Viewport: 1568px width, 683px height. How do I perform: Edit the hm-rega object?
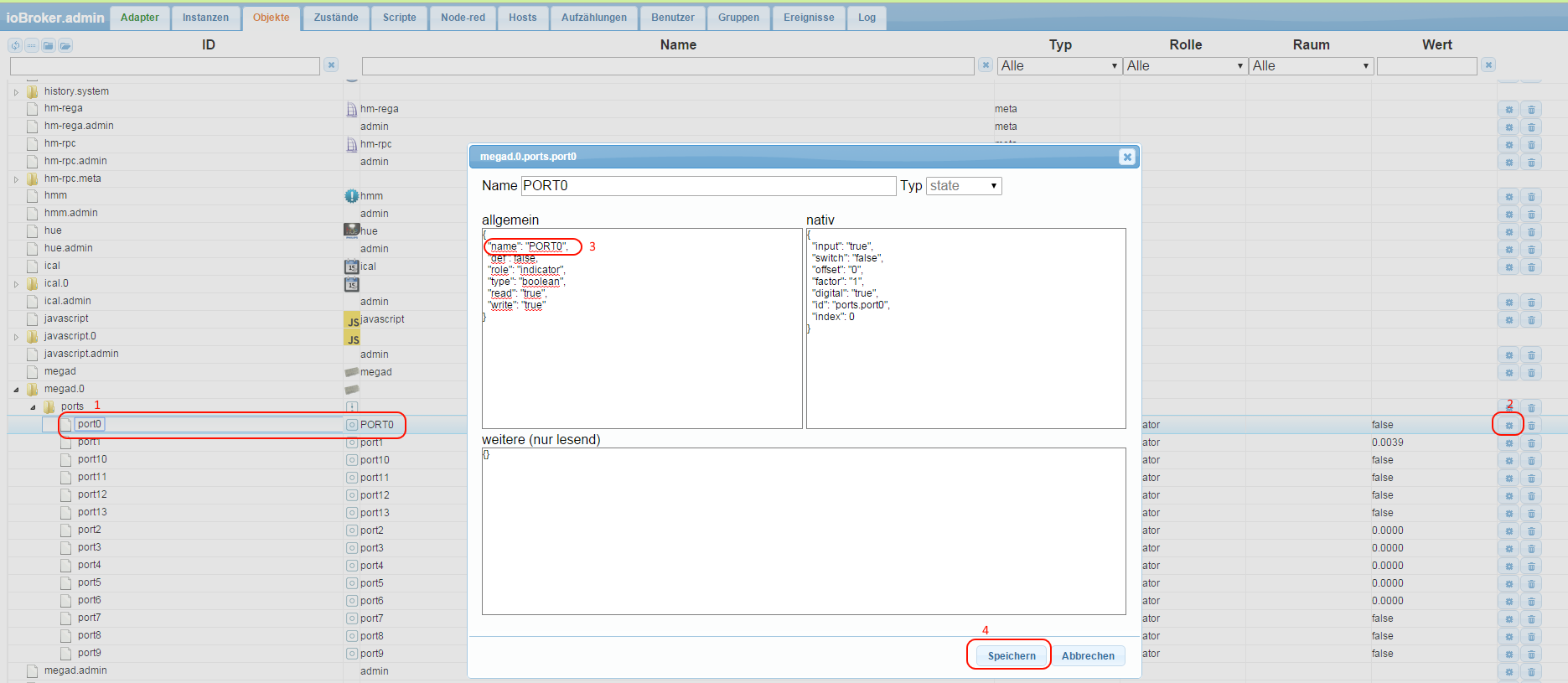coord(1509,110)
